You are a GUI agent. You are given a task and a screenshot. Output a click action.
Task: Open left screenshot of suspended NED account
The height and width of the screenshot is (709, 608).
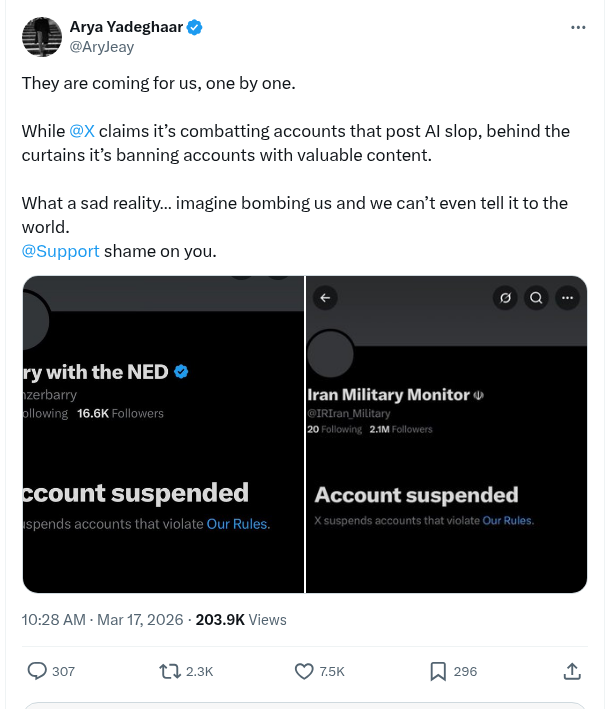163,434
